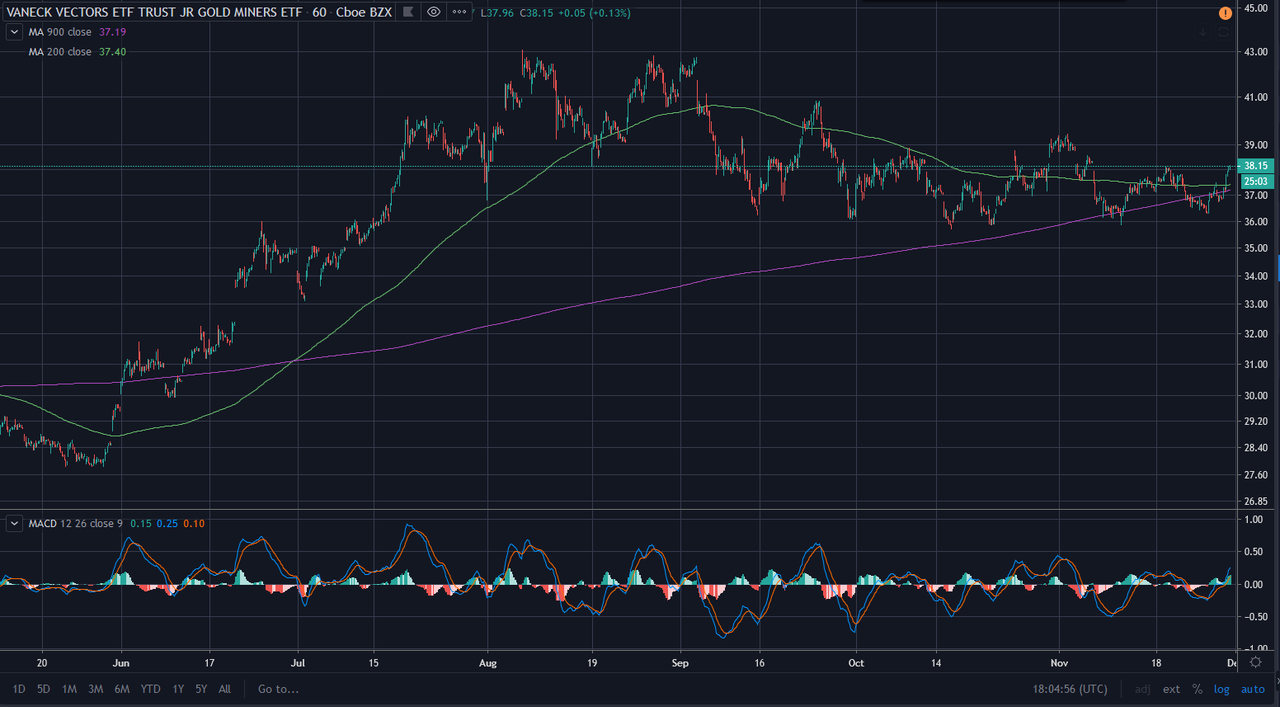Maximize chart pane with faint square icon
The height and width of the screenshot is (707, 1280).
(1224, 32)
